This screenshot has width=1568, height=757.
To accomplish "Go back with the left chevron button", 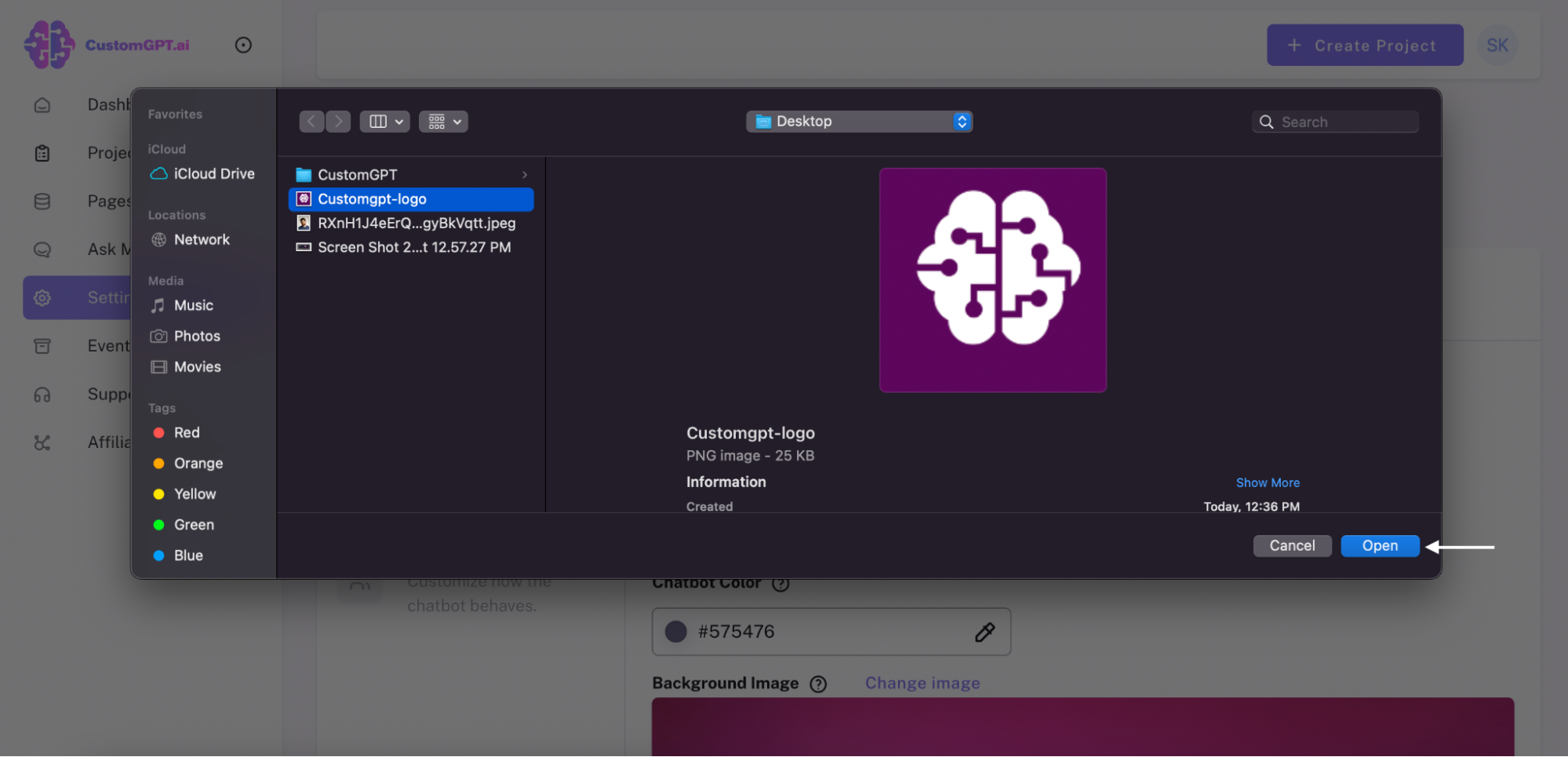I will (311, 122).
